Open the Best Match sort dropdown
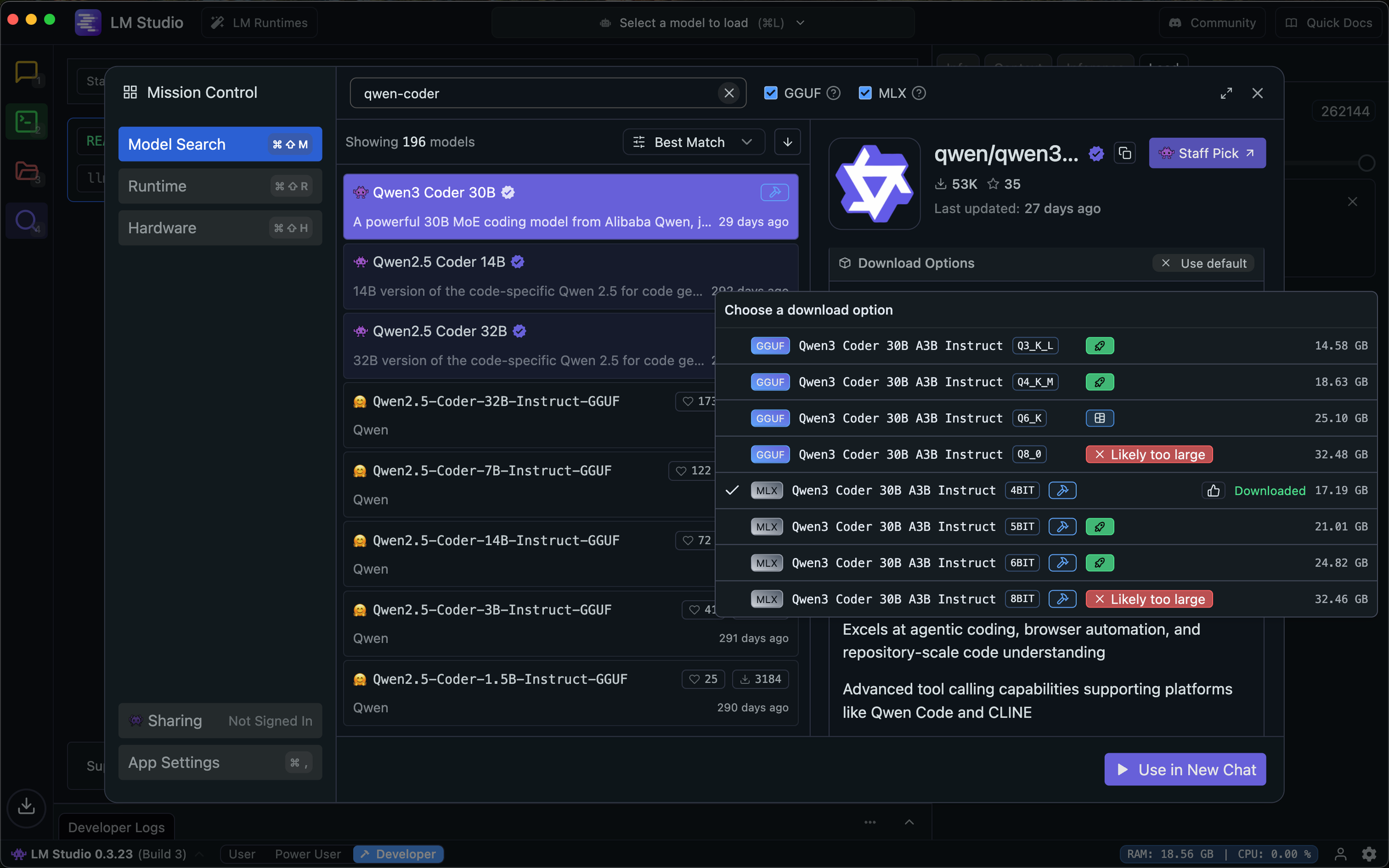Image resolution: width=1389 pixels, height=868 pixels. coord(693,142)
